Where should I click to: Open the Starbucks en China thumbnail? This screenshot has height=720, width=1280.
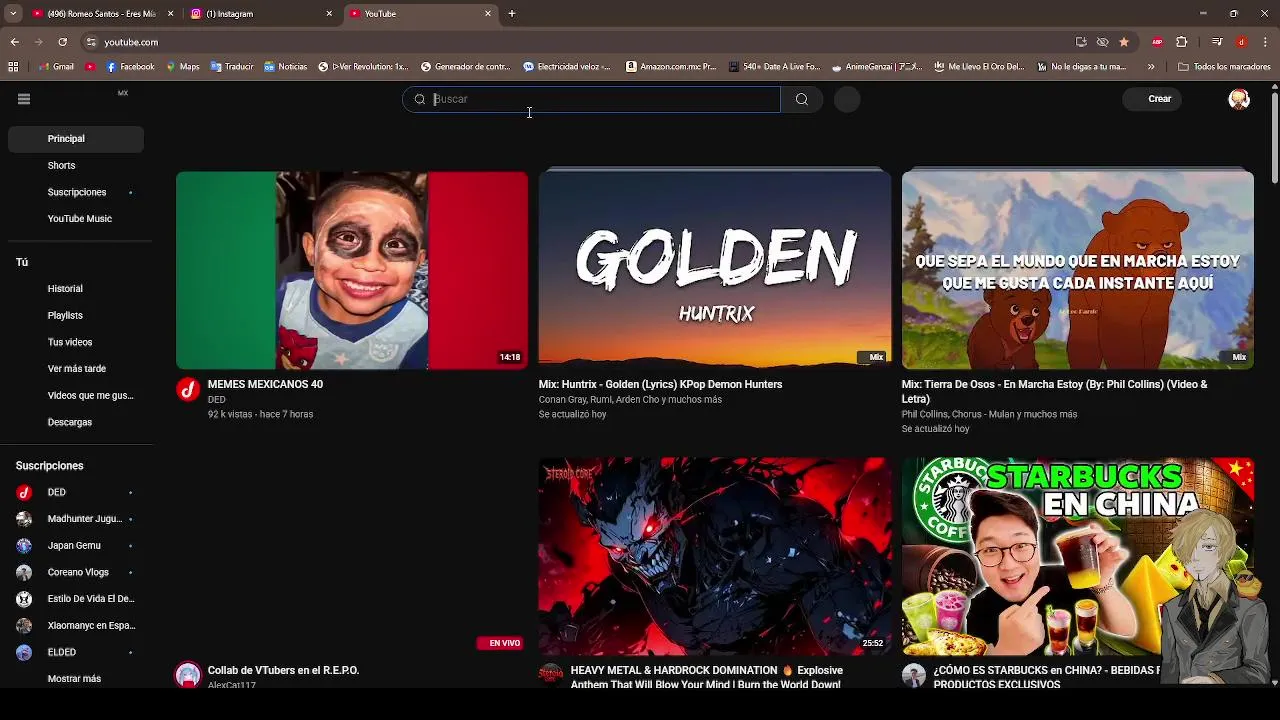point(1077,556)
